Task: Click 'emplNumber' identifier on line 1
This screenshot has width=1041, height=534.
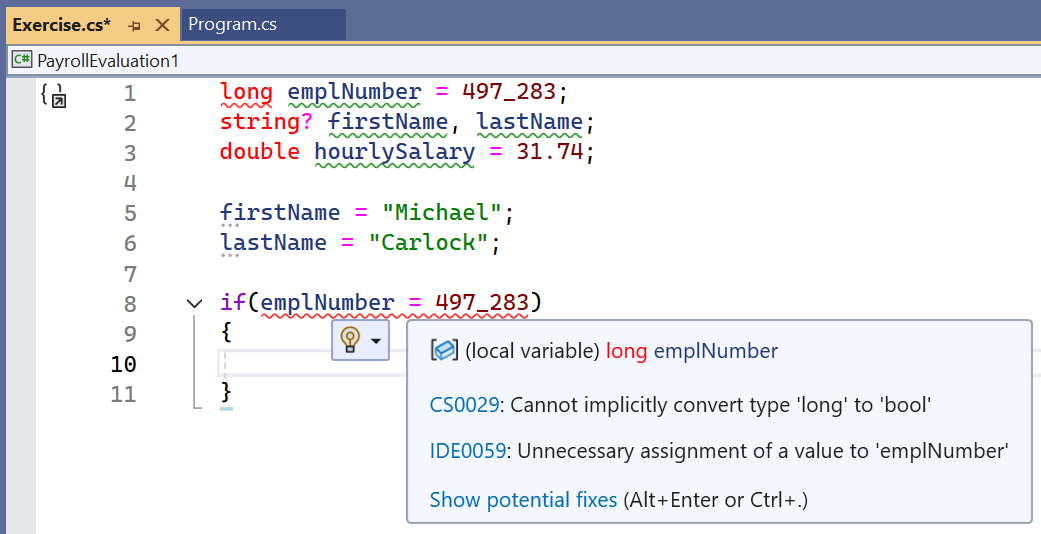Action: click(x=355, y=92)
